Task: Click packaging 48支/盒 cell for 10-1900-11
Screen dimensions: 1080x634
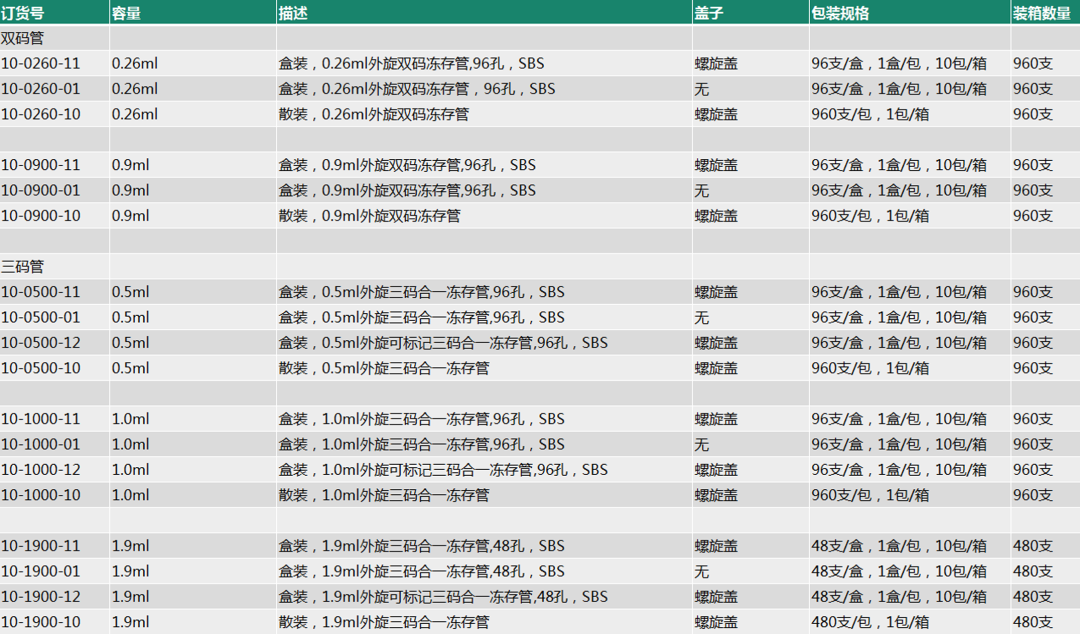Action: [899, 546]
